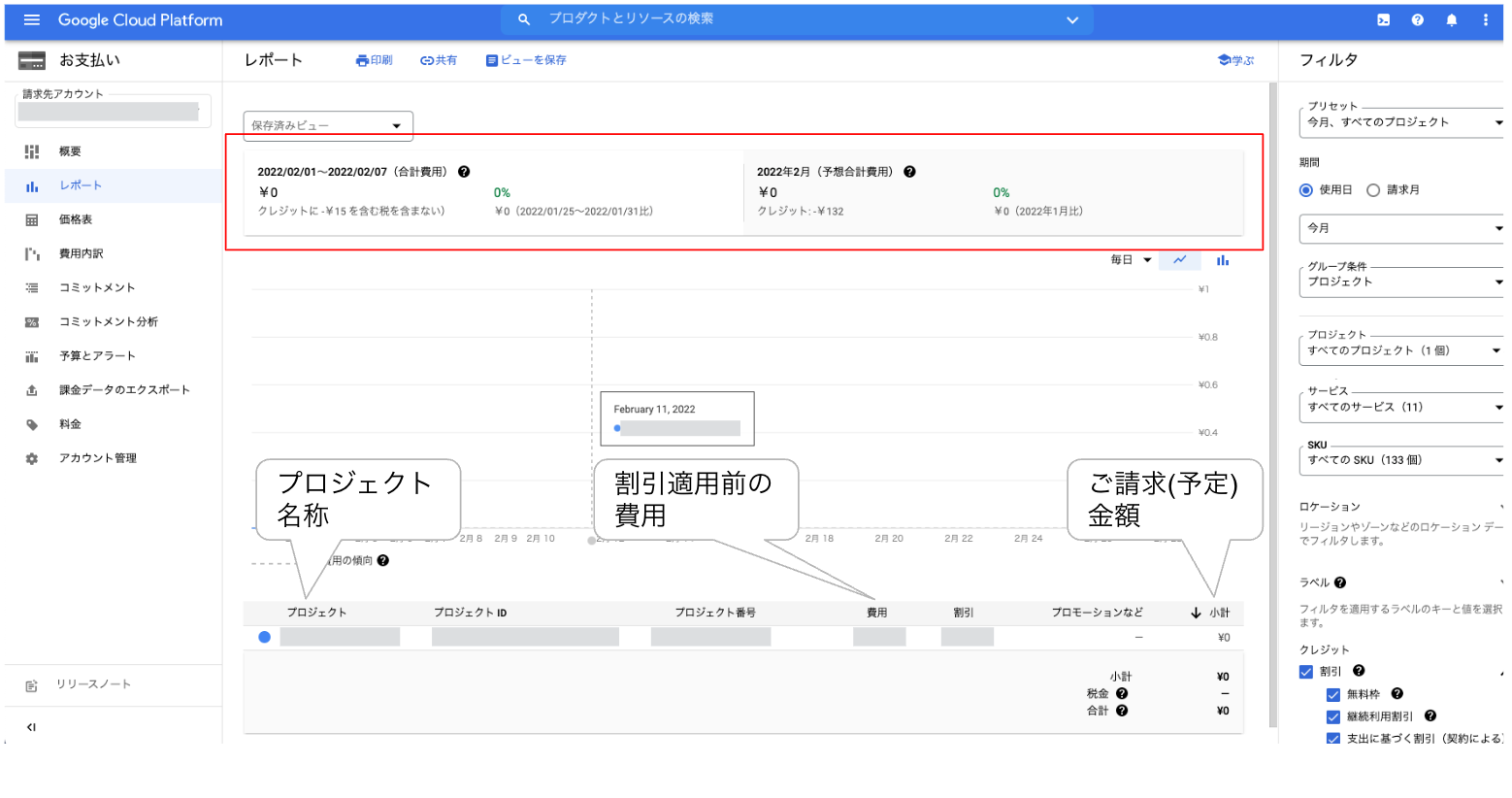
Task: Open the notifications bell
Action: click(1451, 19)
